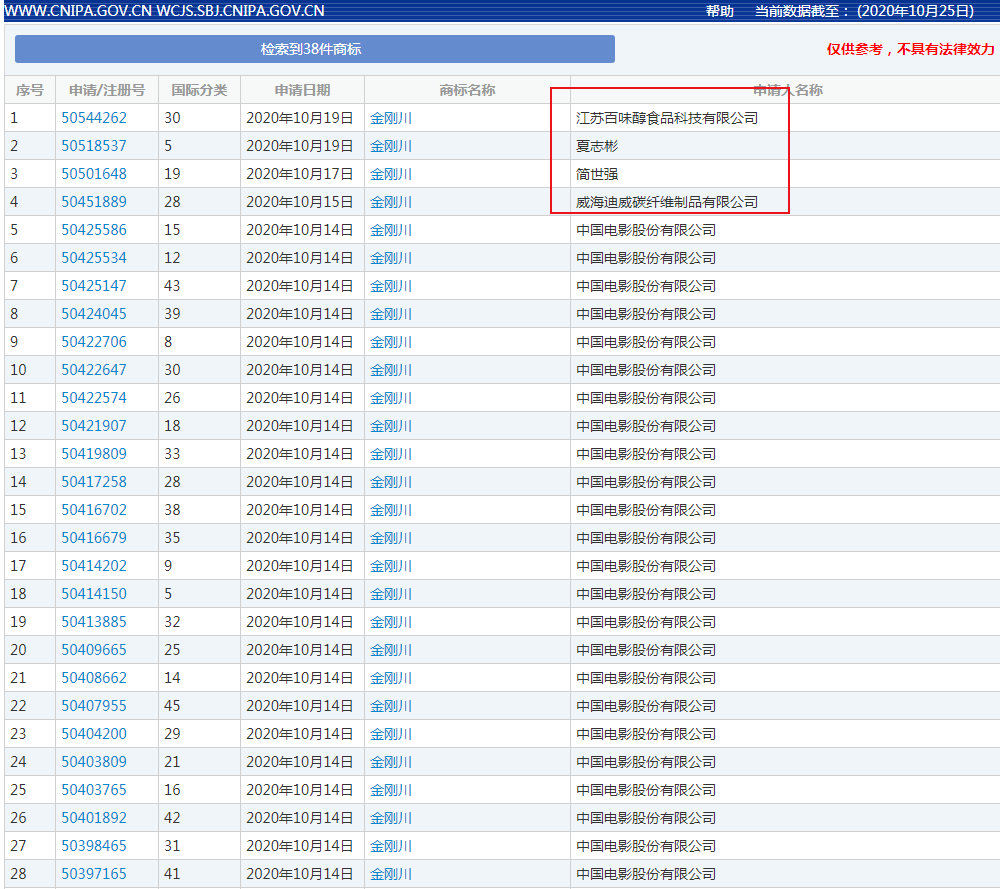The width and height of the screenshot is (1000, 889).
Task: Open registration number 50422706
Action: point(94,342)
